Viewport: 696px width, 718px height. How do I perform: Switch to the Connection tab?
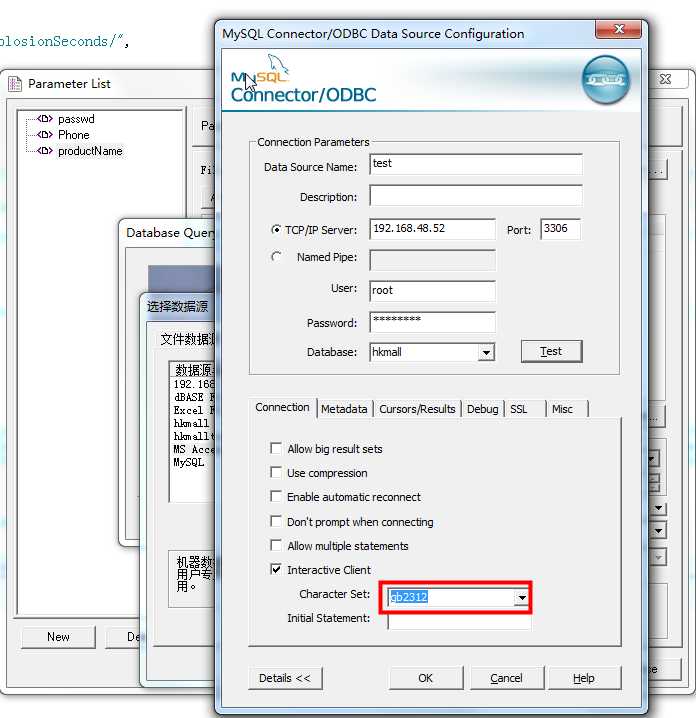pyautogui.click(x=282, y=407)
